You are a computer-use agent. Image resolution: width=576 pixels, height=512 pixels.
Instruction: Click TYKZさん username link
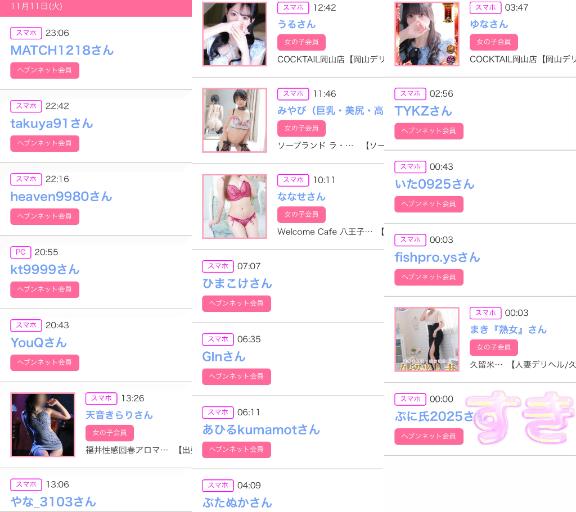pyautogui.click(x=423, y=111)
